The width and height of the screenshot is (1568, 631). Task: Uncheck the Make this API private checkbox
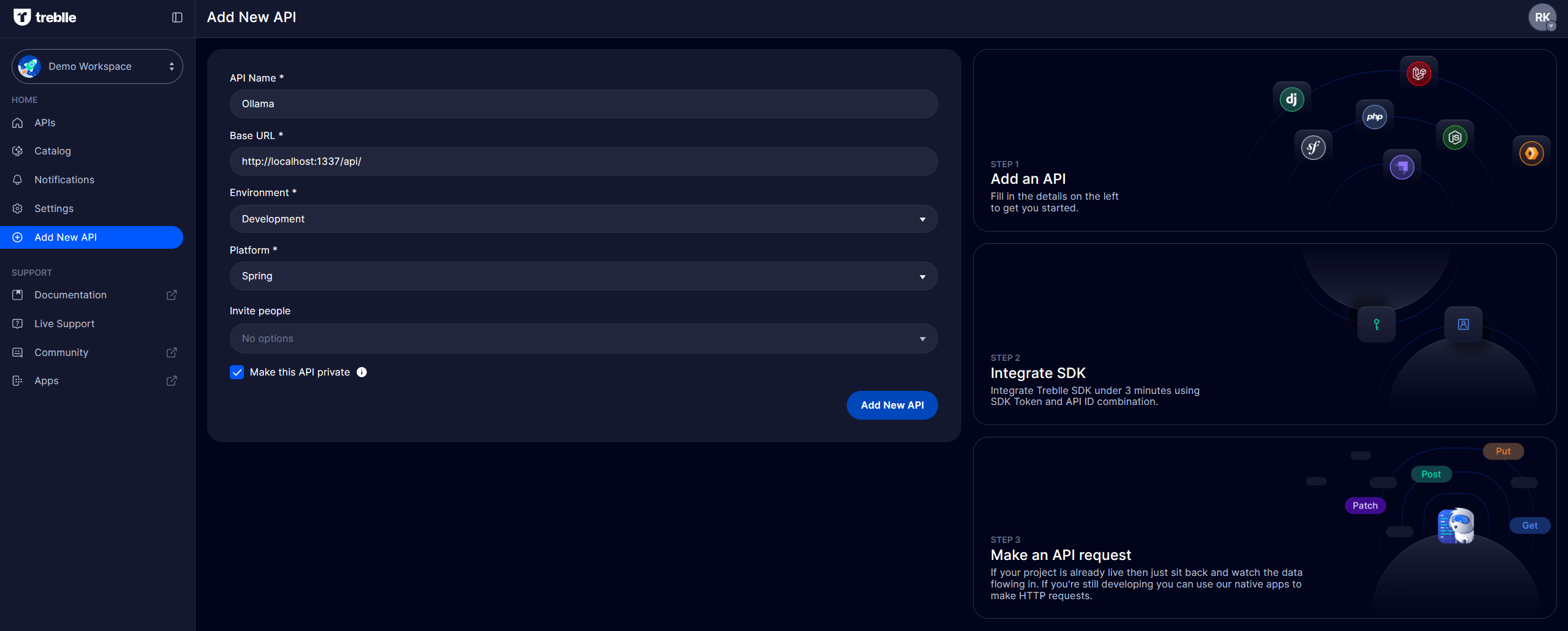(x=237, y=372)
